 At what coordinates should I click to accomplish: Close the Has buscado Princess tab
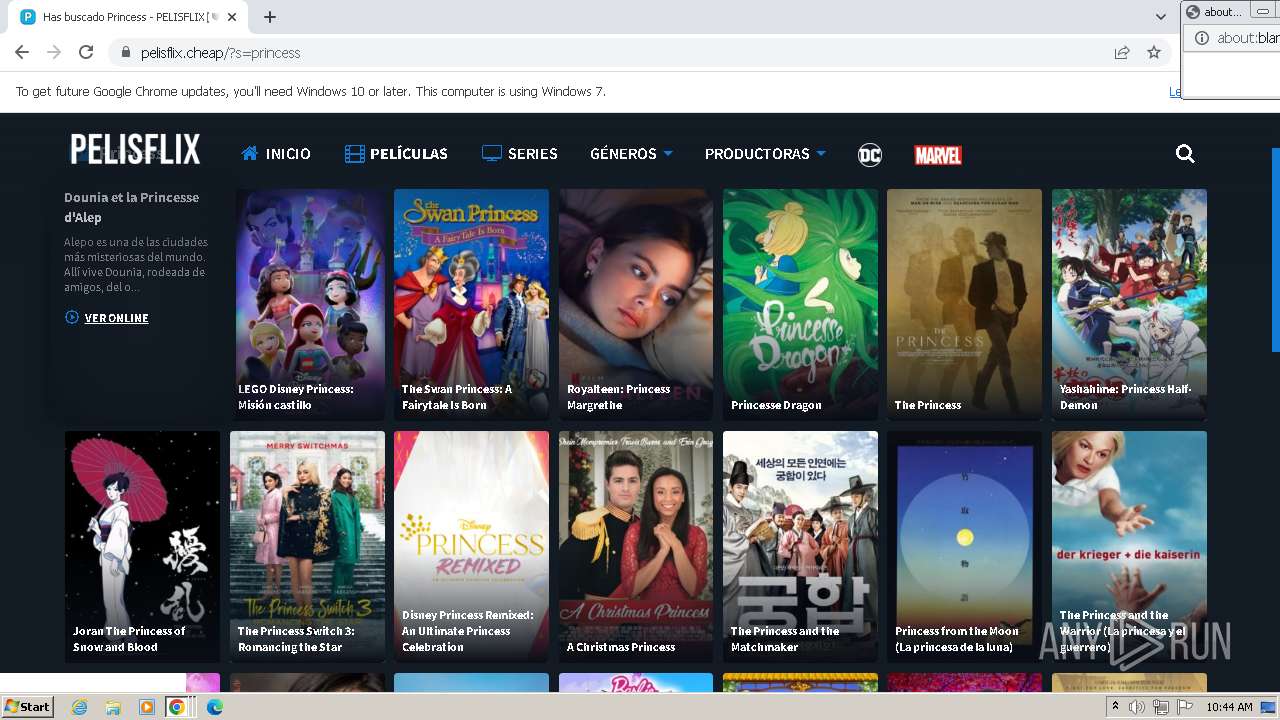click(232, 17)
